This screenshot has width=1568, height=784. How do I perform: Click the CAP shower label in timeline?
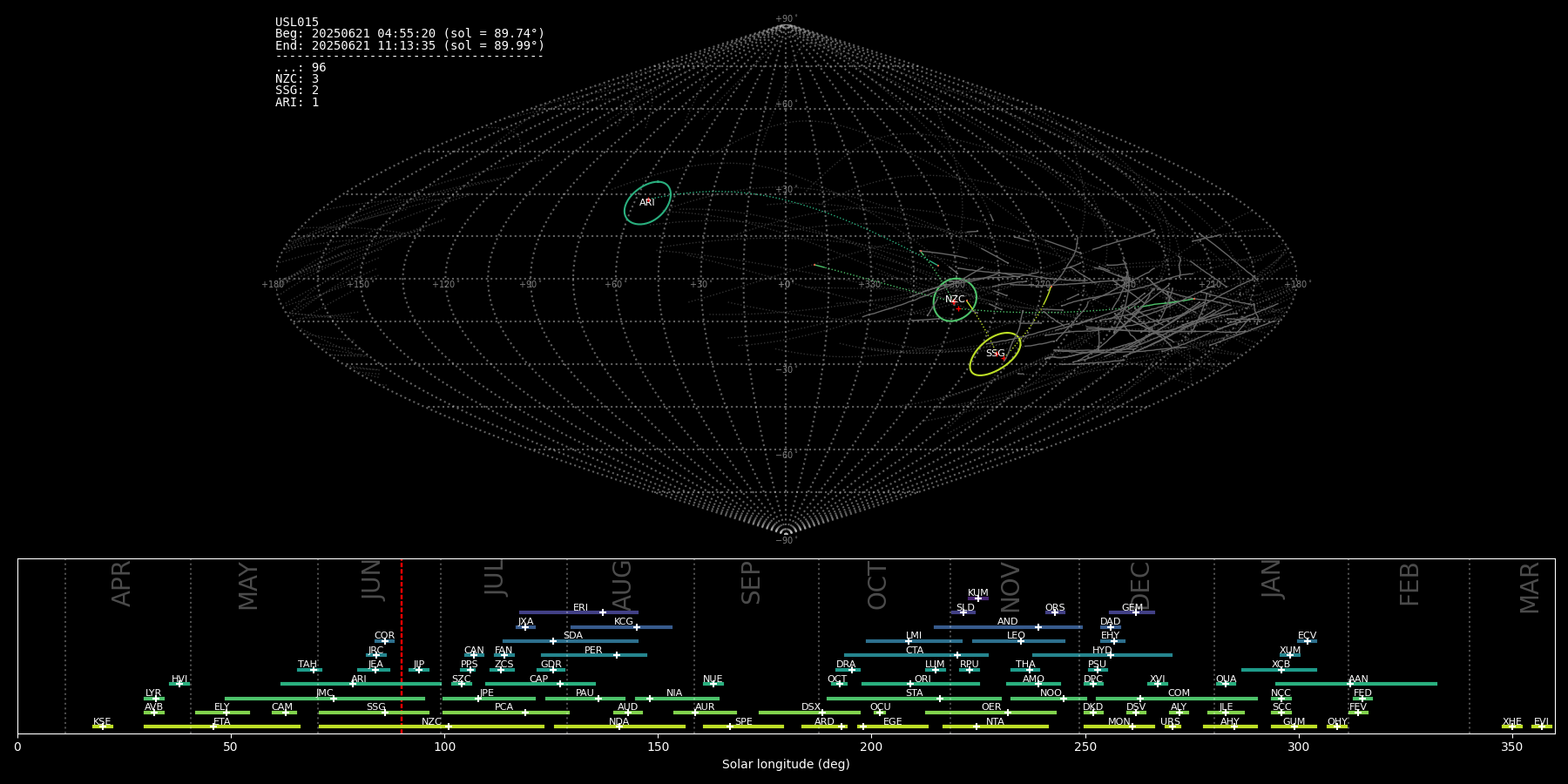coord(539,679)
